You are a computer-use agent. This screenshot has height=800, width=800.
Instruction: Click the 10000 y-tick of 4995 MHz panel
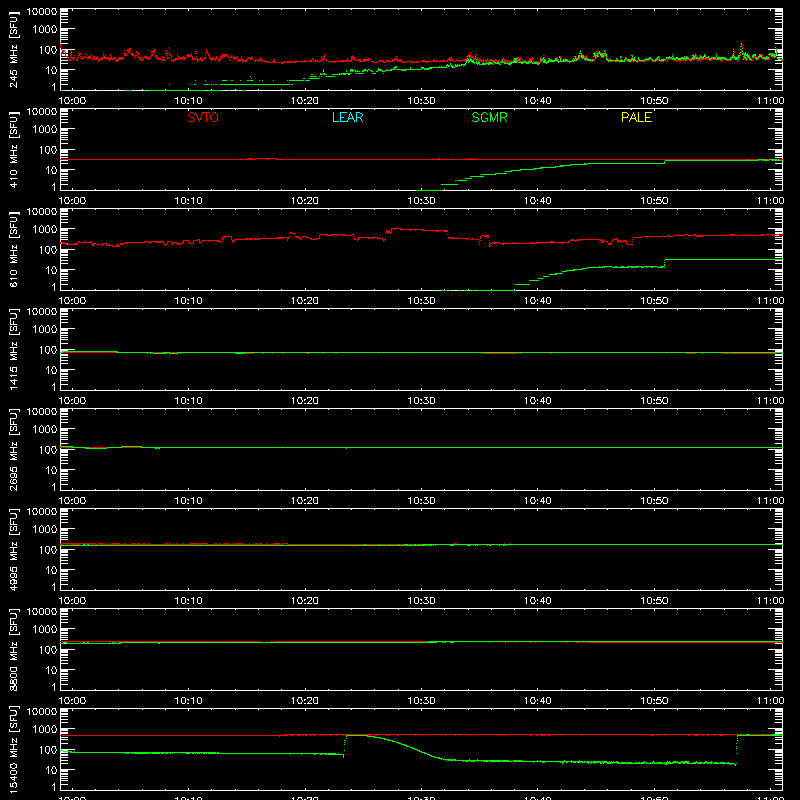(x=42, y=512)
